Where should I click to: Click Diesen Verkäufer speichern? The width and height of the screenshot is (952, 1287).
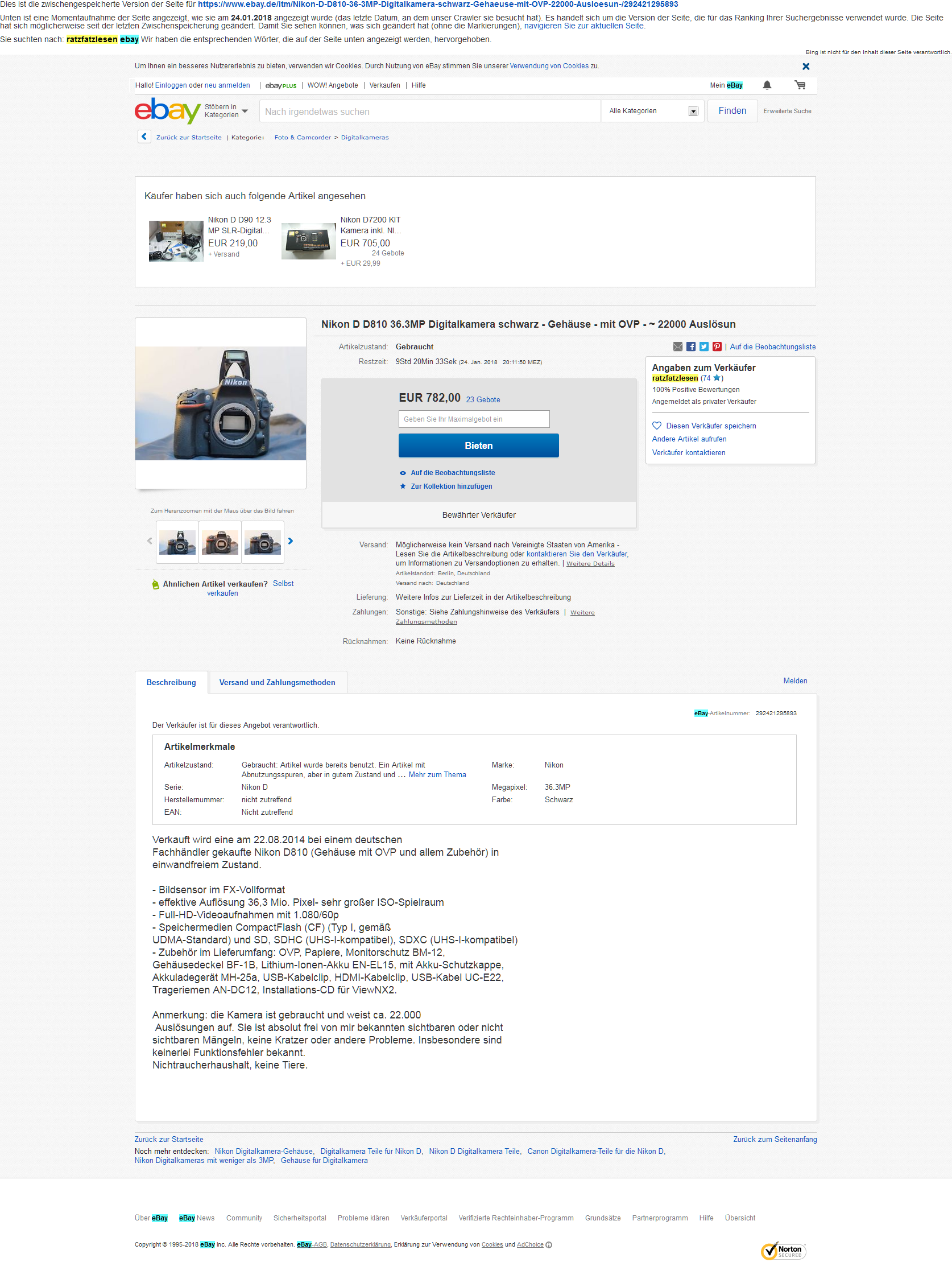click(710, 426)
